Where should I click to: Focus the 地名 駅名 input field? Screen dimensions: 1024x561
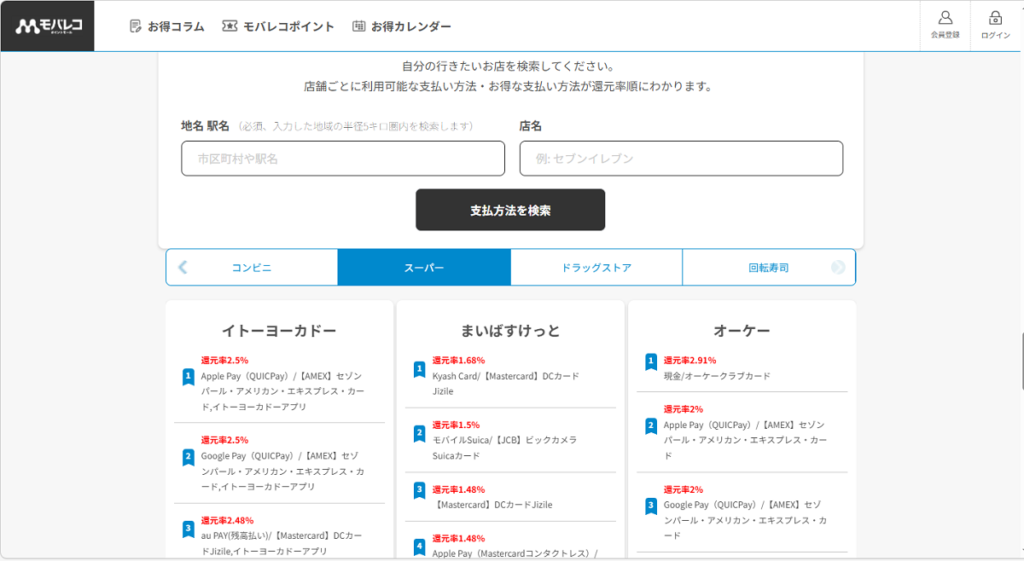(343, 158)
